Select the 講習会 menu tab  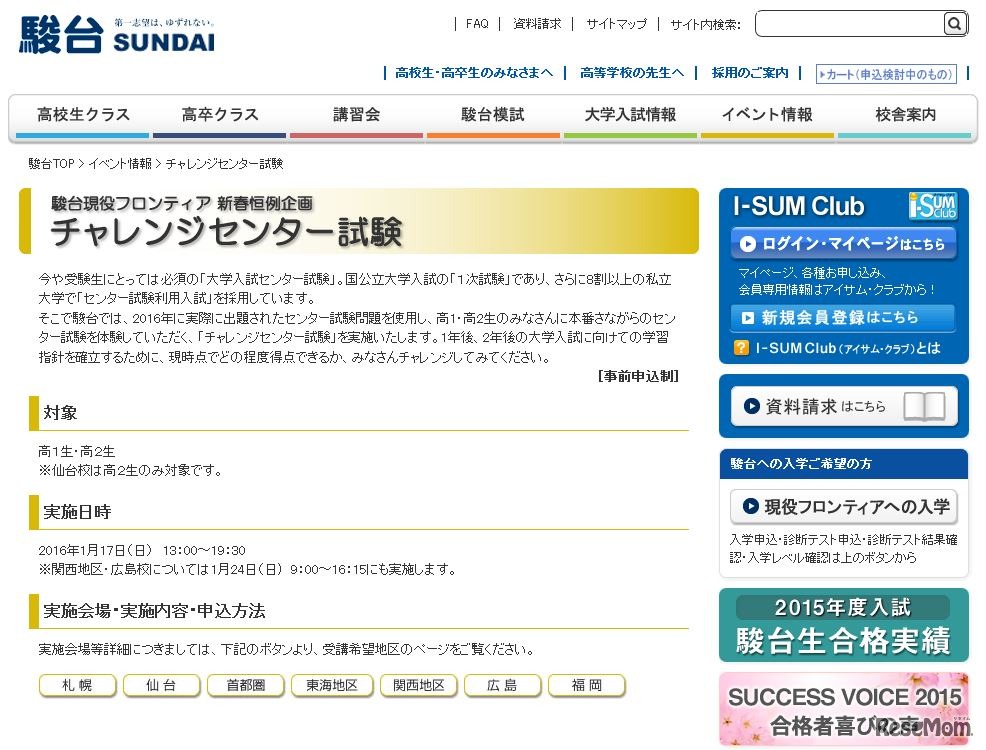(x=357, y=116)
